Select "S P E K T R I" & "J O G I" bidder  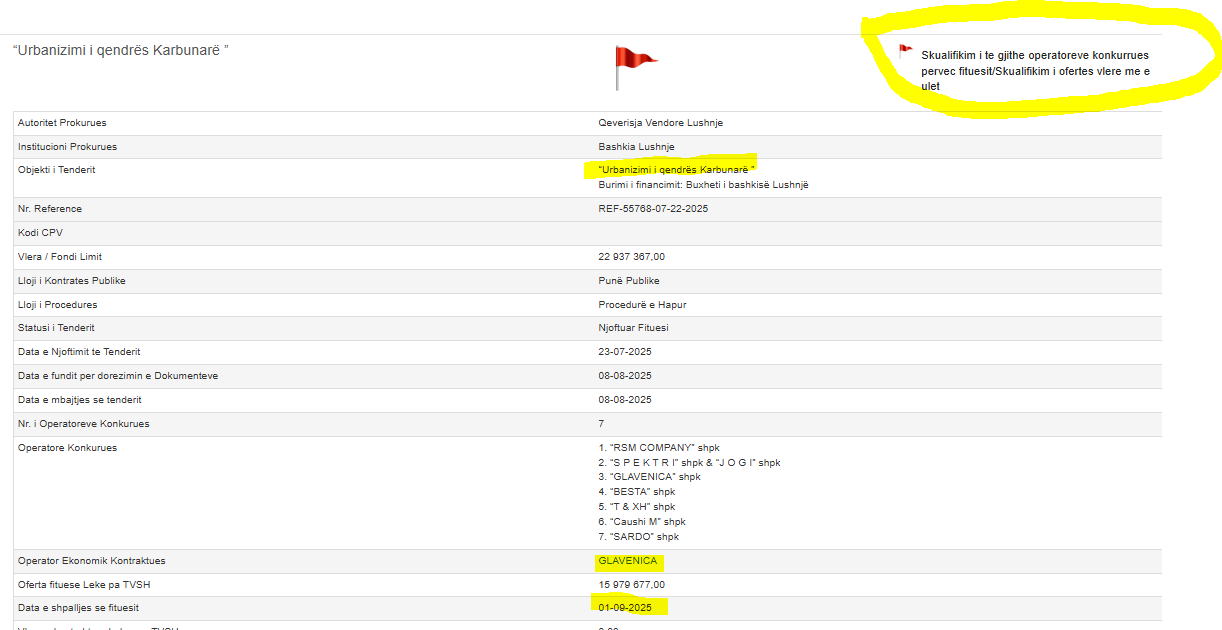[689, 463]
